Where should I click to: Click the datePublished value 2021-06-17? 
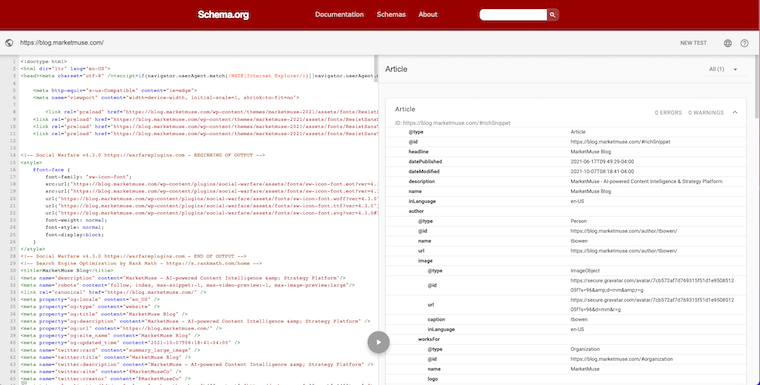[602, 161]
